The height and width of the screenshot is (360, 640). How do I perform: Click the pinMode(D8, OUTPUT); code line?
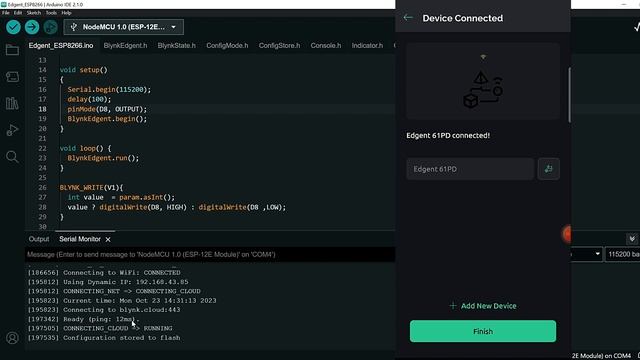pos(107,109)
